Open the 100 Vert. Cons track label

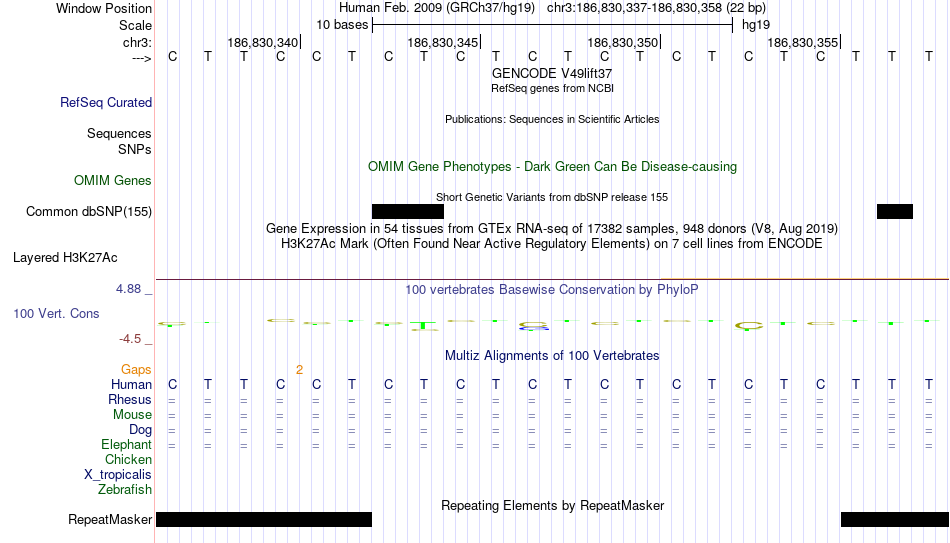point(56,313)
